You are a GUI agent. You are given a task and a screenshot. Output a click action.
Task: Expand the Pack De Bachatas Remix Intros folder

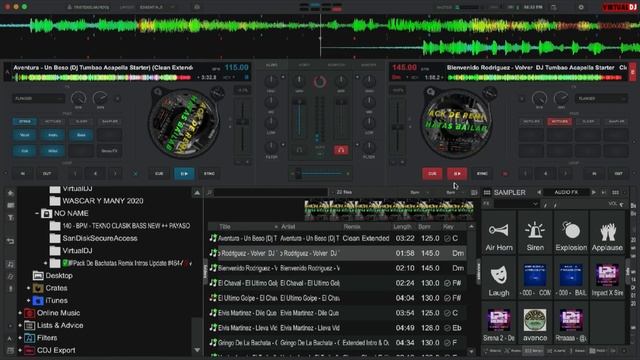click(46, 263)
